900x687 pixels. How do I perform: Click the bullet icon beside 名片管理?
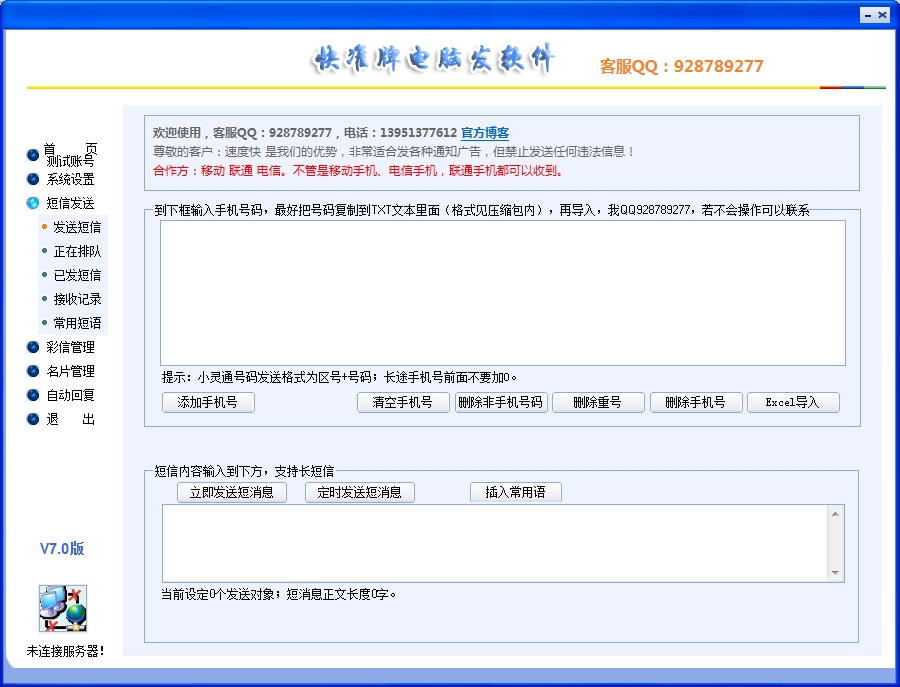pos(31,371)
